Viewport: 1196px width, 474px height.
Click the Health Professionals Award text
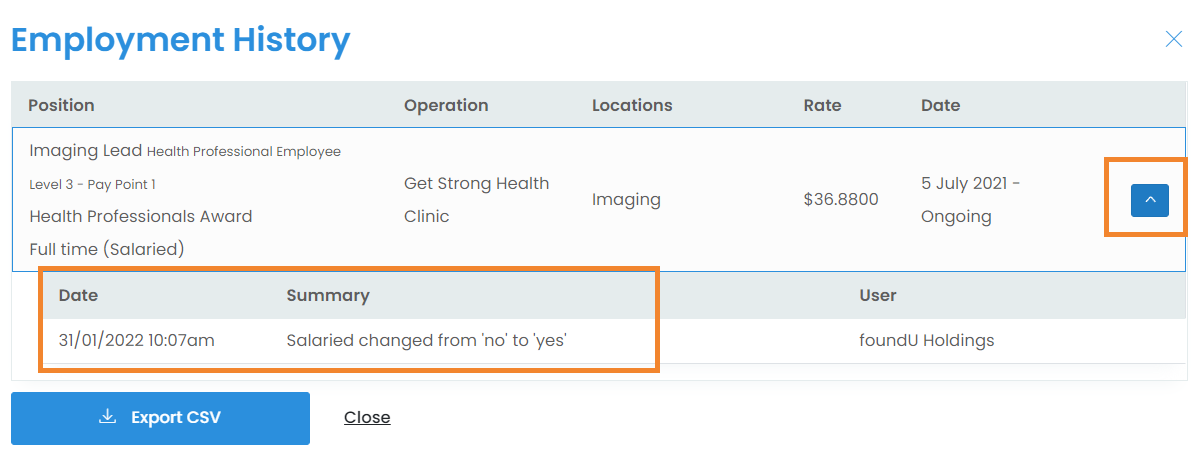(140, 216)
